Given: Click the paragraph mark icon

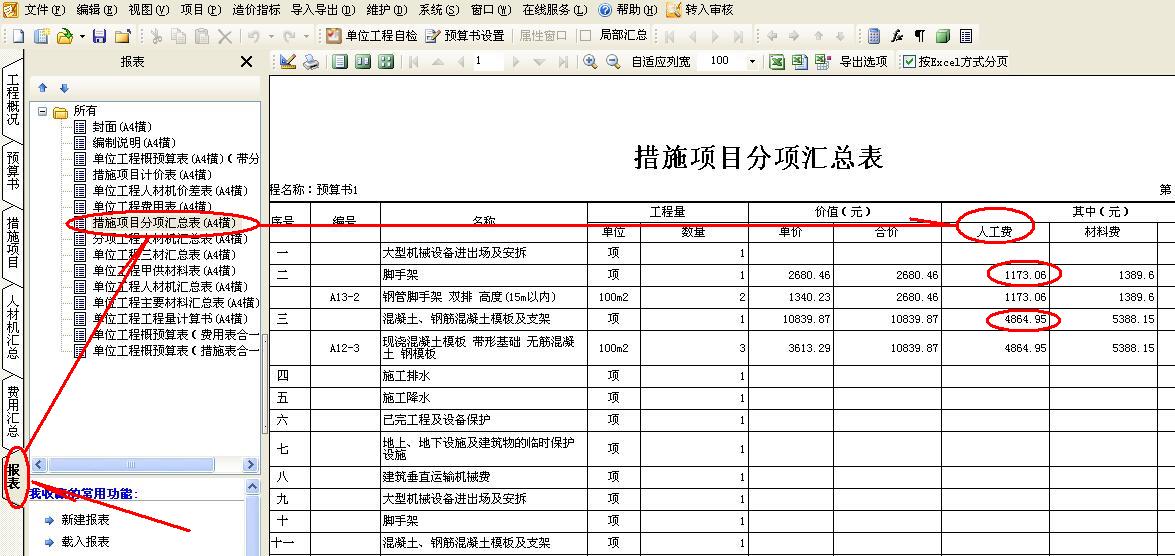Looking at the screenshot, I should [x=919, y=36].
